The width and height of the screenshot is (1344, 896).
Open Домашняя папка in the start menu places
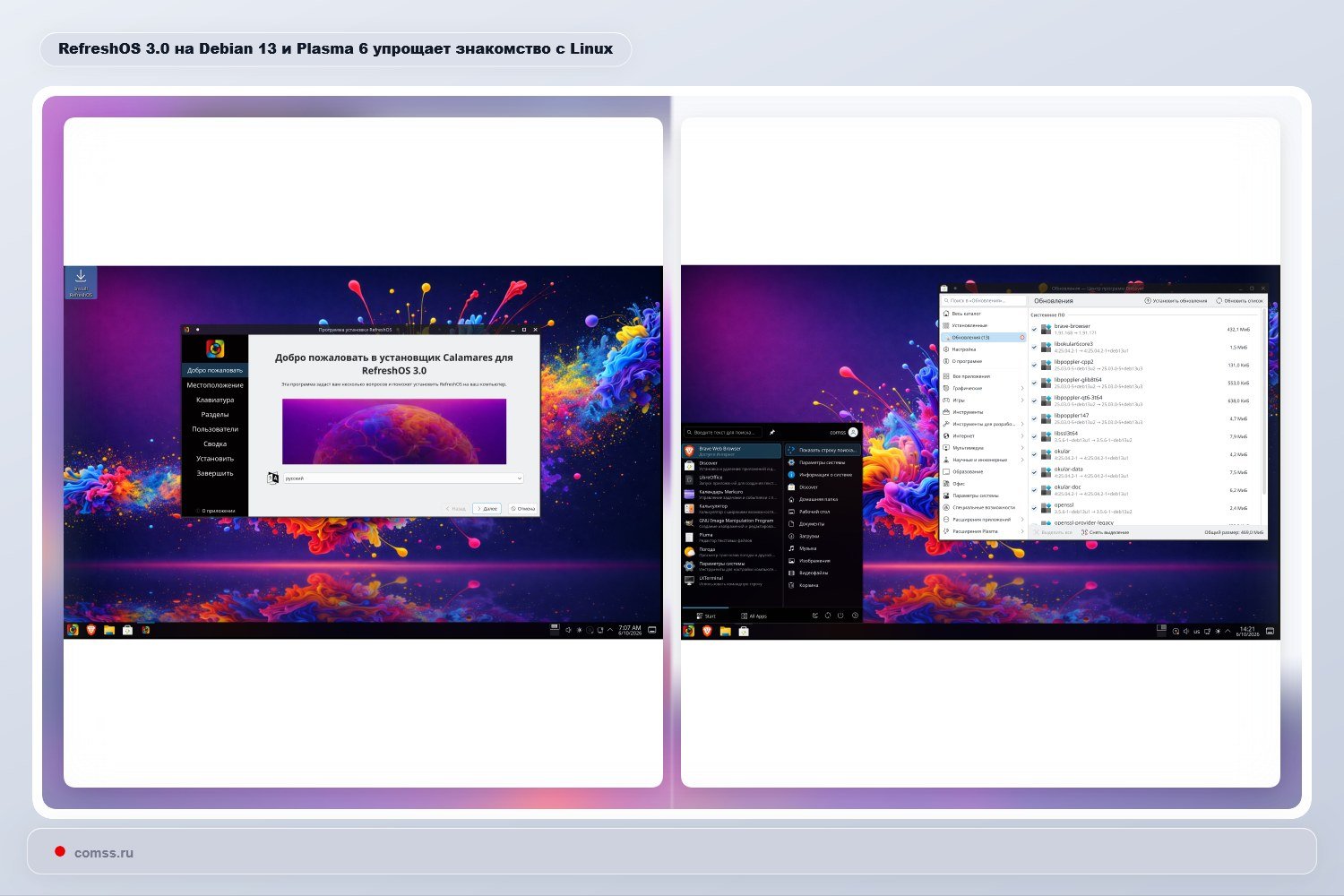click(x=823, y=499)
